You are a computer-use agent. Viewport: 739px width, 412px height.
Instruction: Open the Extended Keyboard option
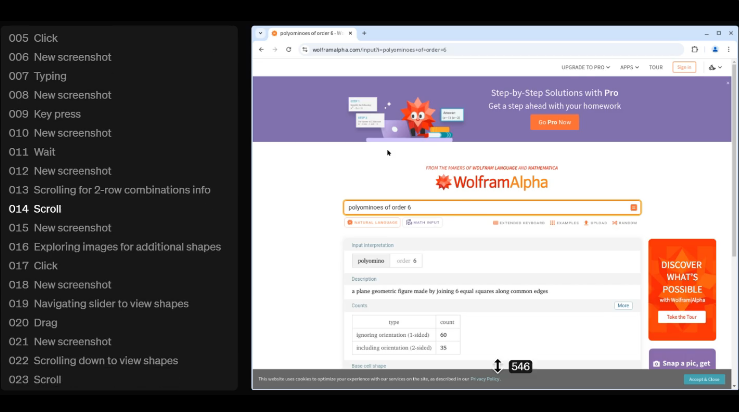520,222
